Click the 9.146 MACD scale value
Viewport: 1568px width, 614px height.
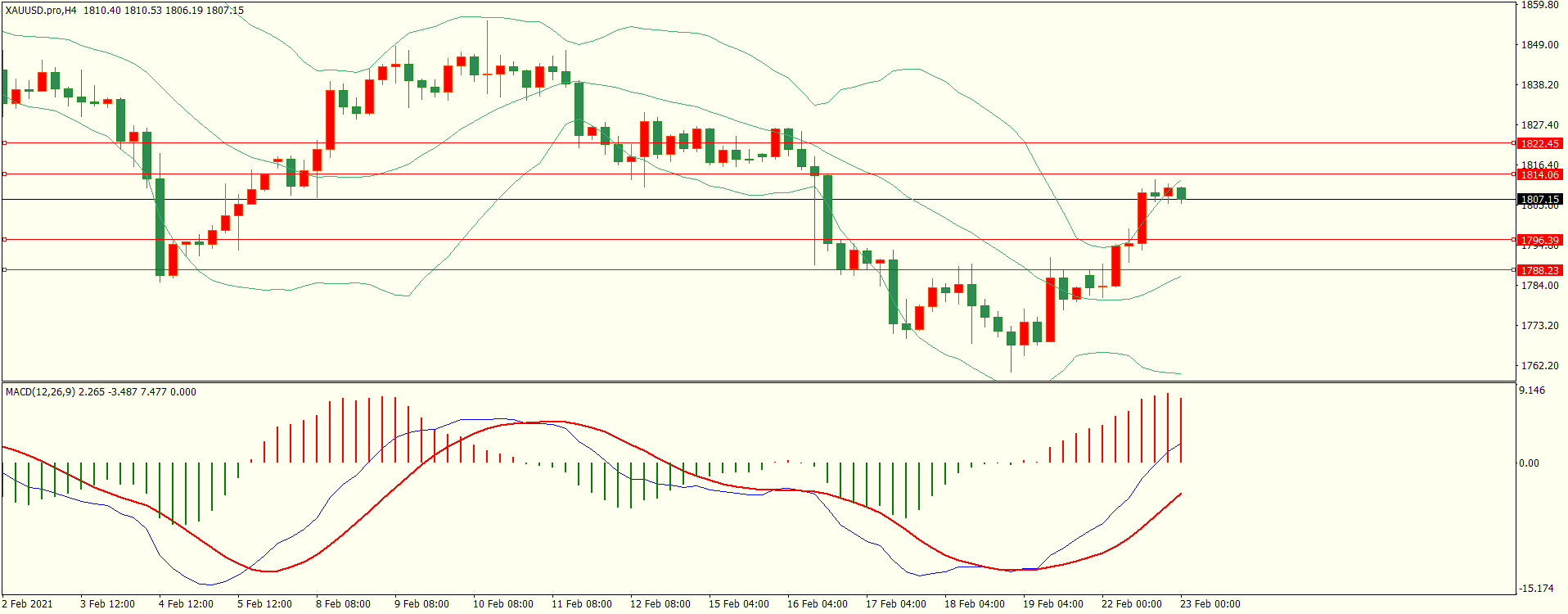1532,391
